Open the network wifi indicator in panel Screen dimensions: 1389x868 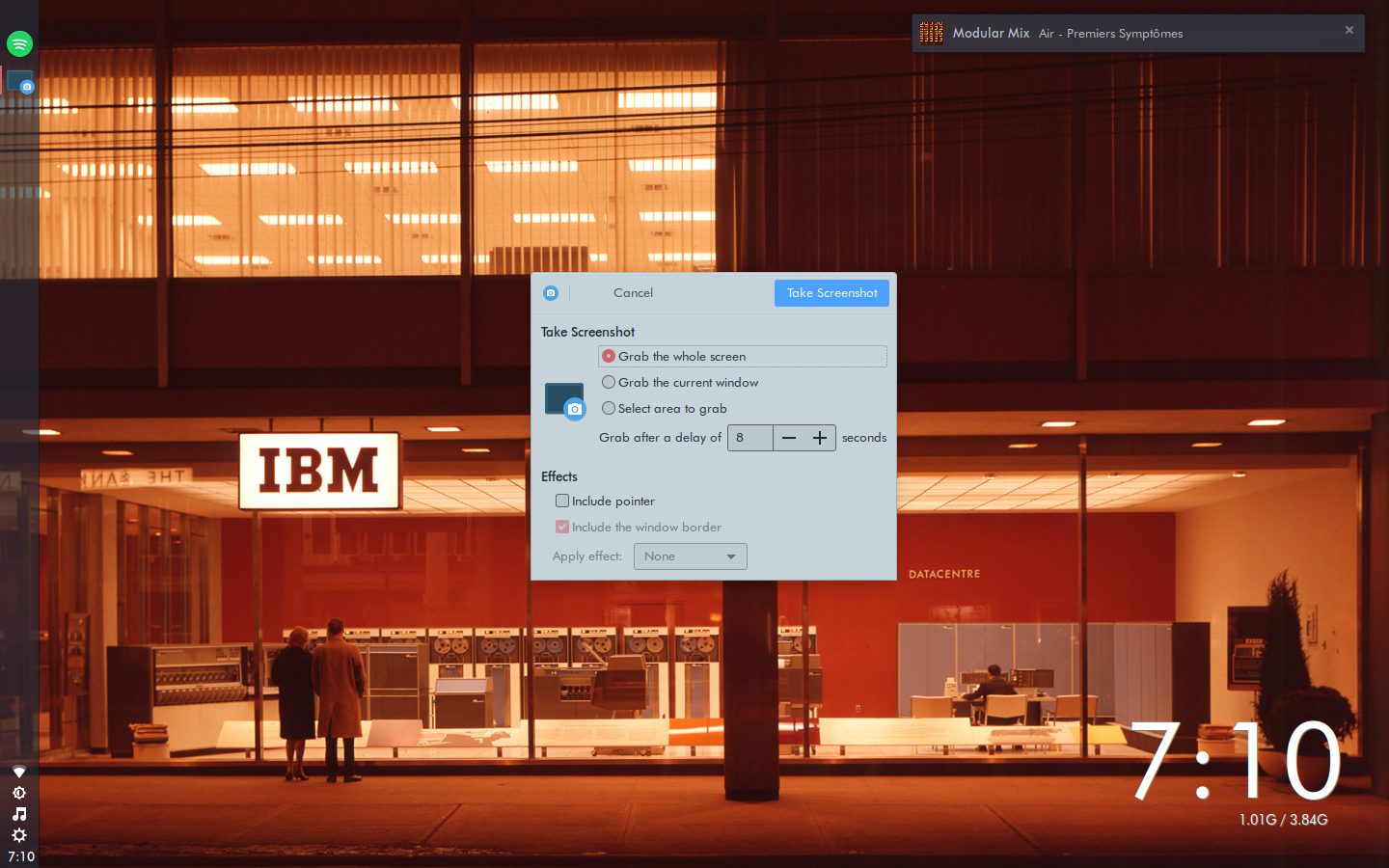(x=19, y=773)
